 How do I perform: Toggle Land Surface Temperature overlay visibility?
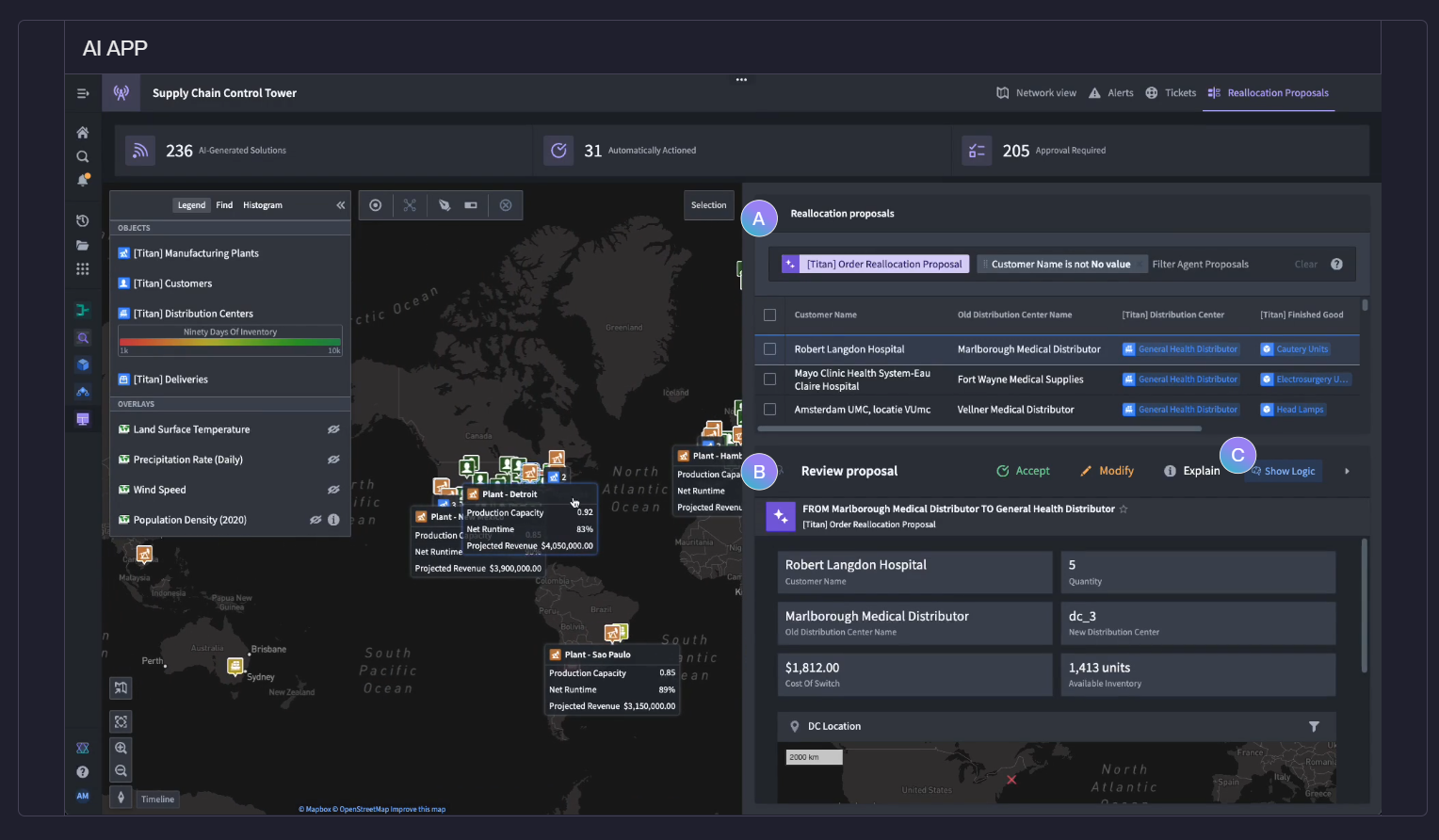(x=333, y=429)
